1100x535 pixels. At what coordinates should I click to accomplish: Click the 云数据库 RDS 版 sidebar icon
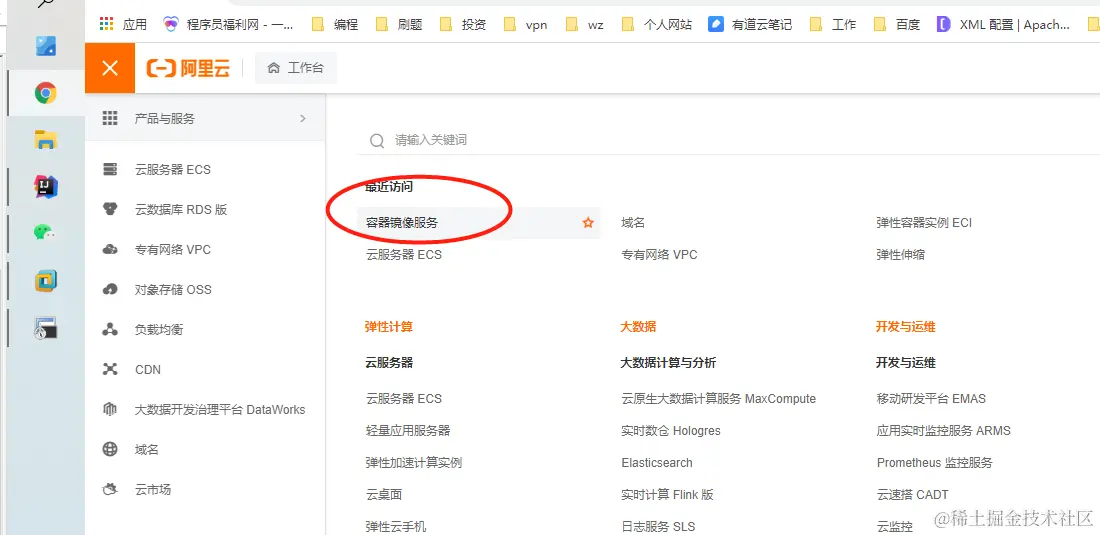(109, 210)
